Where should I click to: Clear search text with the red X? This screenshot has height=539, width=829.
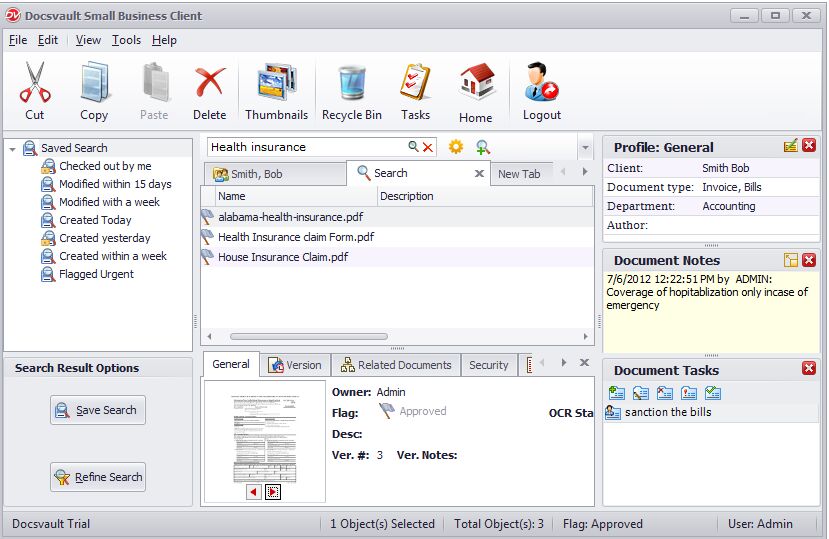pyautogui.click(x=428, y=147)
